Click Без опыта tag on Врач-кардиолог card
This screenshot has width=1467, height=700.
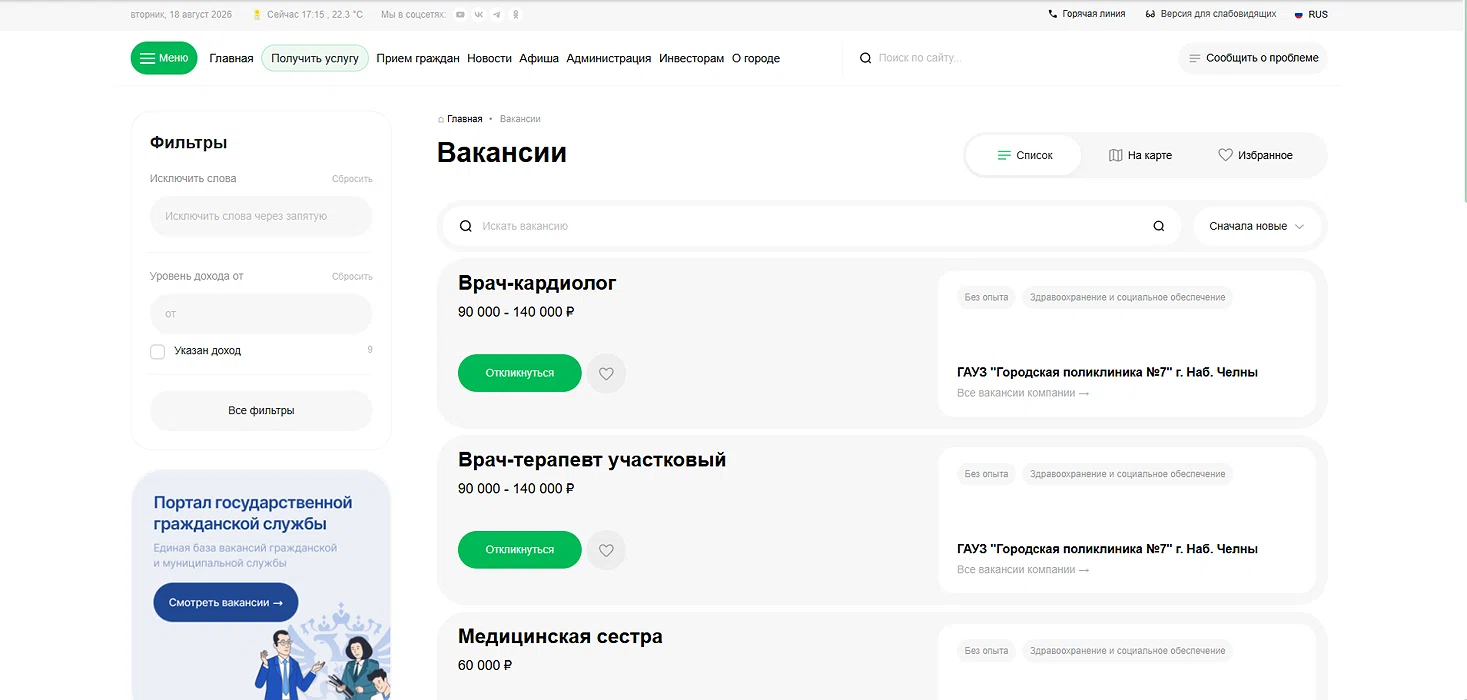pos(986,297)
